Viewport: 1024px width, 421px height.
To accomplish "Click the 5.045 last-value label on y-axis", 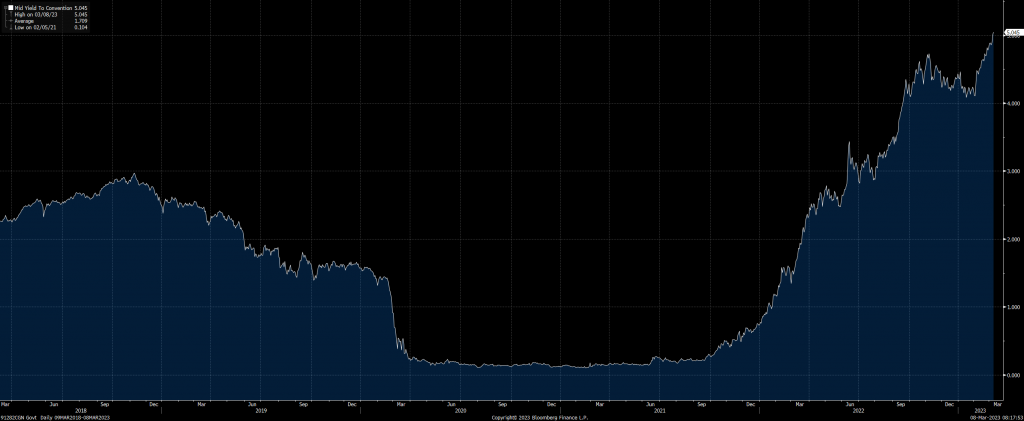I will click(x=1010, y=33).
